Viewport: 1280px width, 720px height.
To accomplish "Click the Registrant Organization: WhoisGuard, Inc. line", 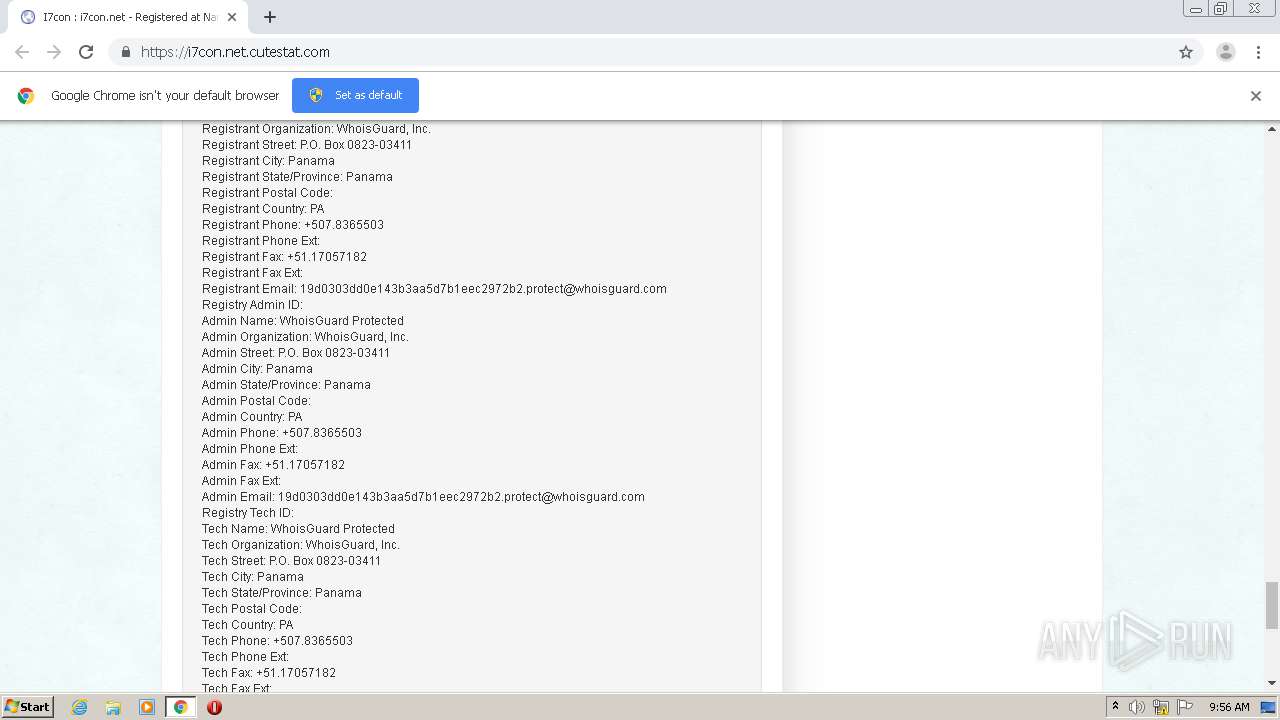I will [316, 129].
